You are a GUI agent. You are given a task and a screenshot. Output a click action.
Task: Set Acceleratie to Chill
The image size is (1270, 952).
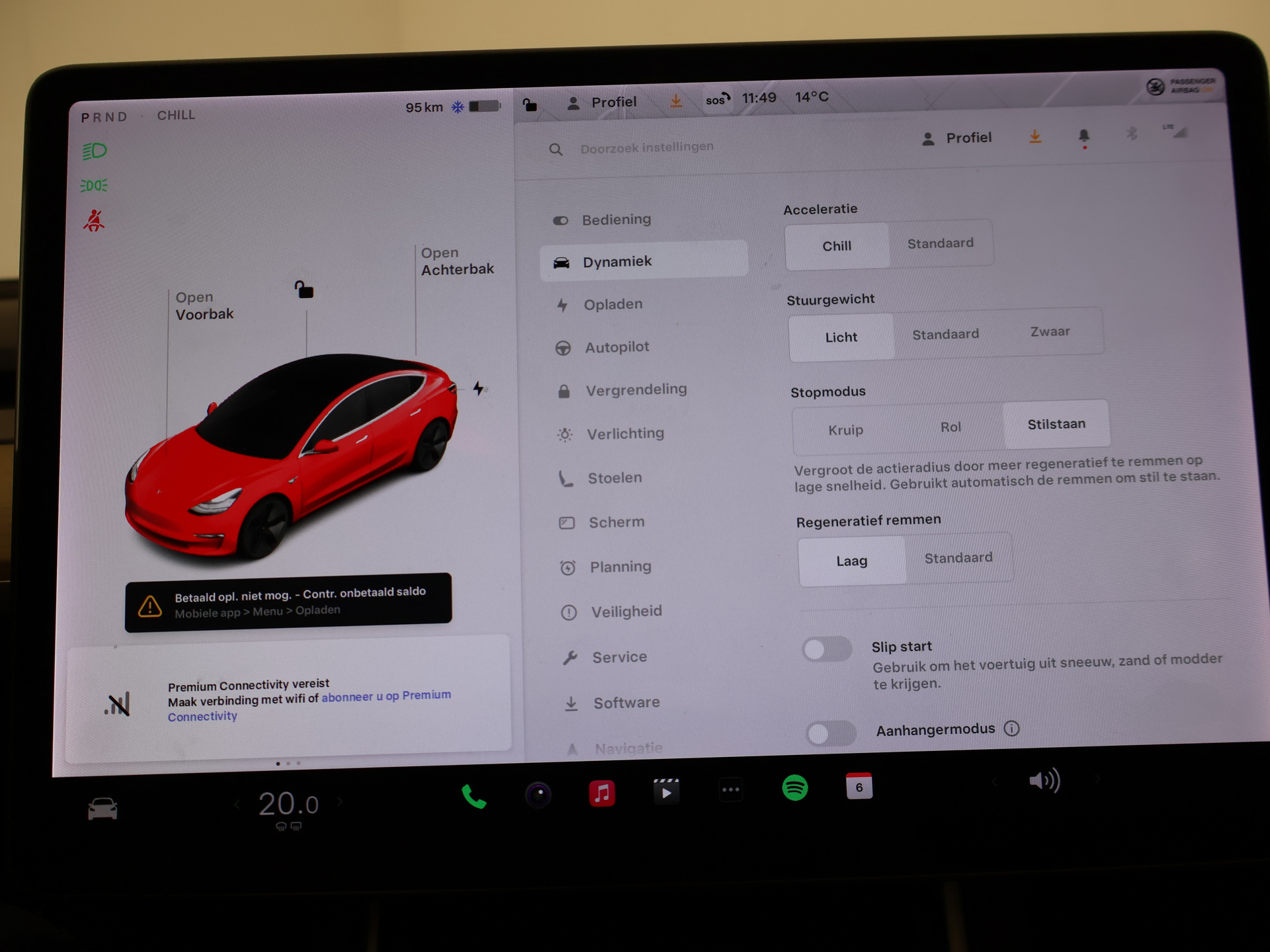pos(837,246)
